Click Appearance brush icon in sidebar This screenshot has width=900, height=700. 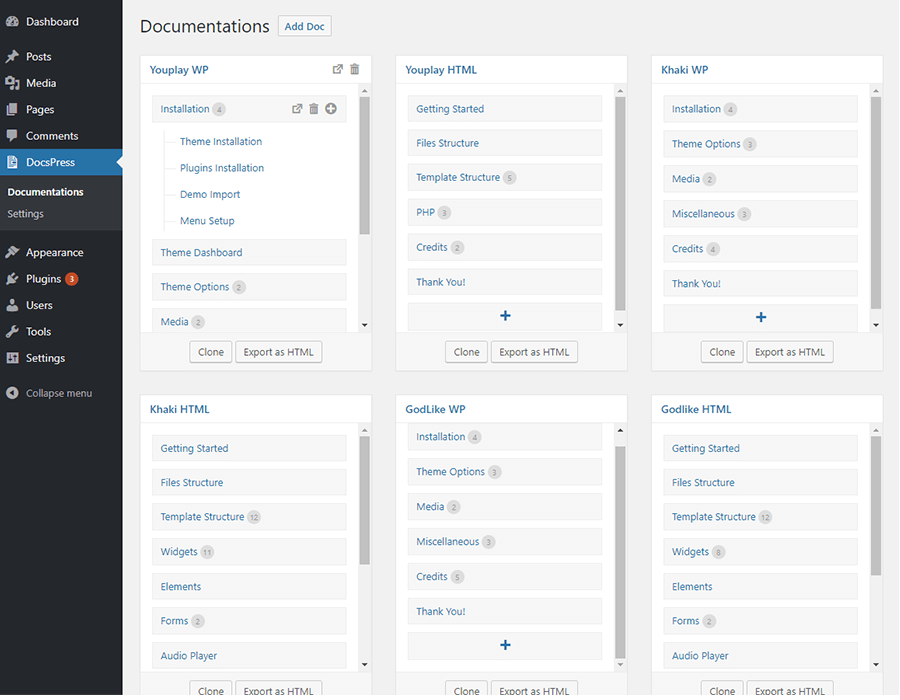12,252
